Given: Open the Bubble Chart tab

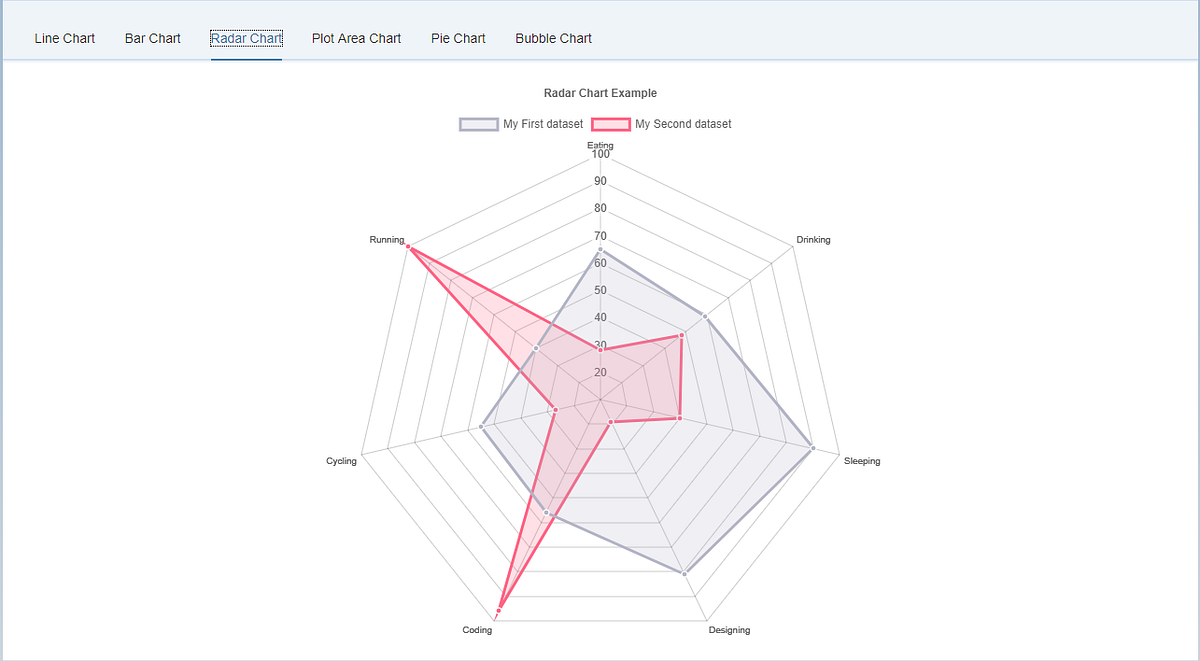Looking at the screenshot, I should (x=553, y=38).
